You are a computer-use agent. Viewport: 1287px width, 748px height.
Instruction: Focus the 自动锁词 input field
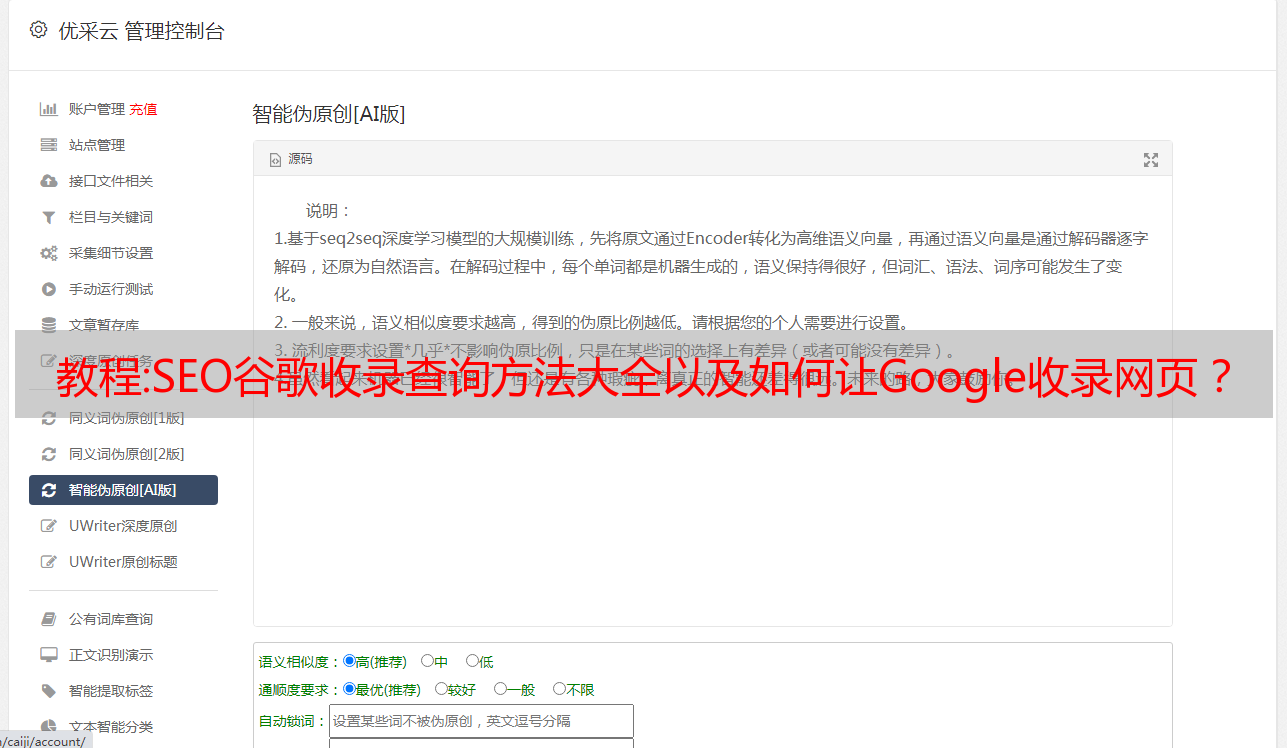[x=481, y=721]
